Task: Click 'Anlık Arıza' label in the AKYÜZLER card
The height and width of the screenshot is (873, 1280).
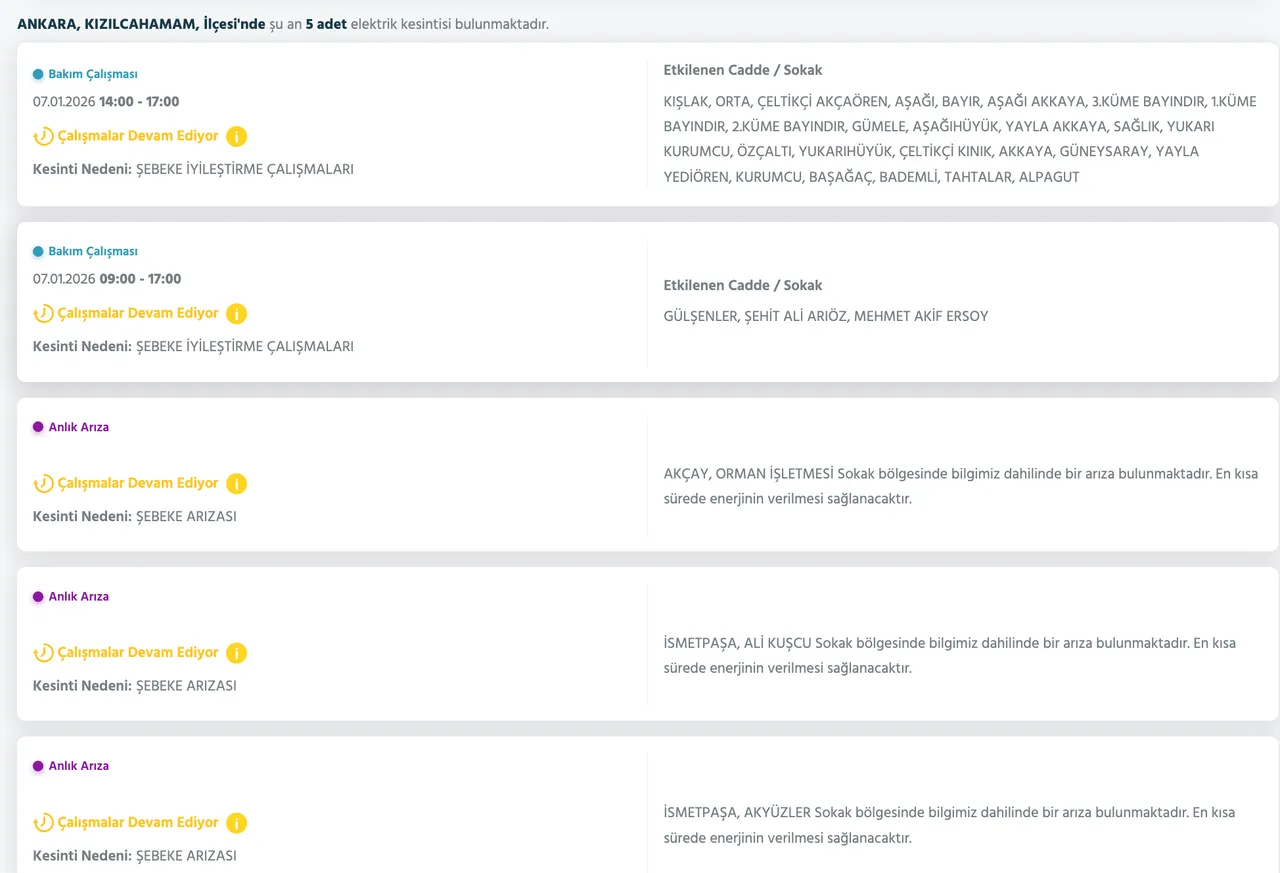Action: pos(78,766)
